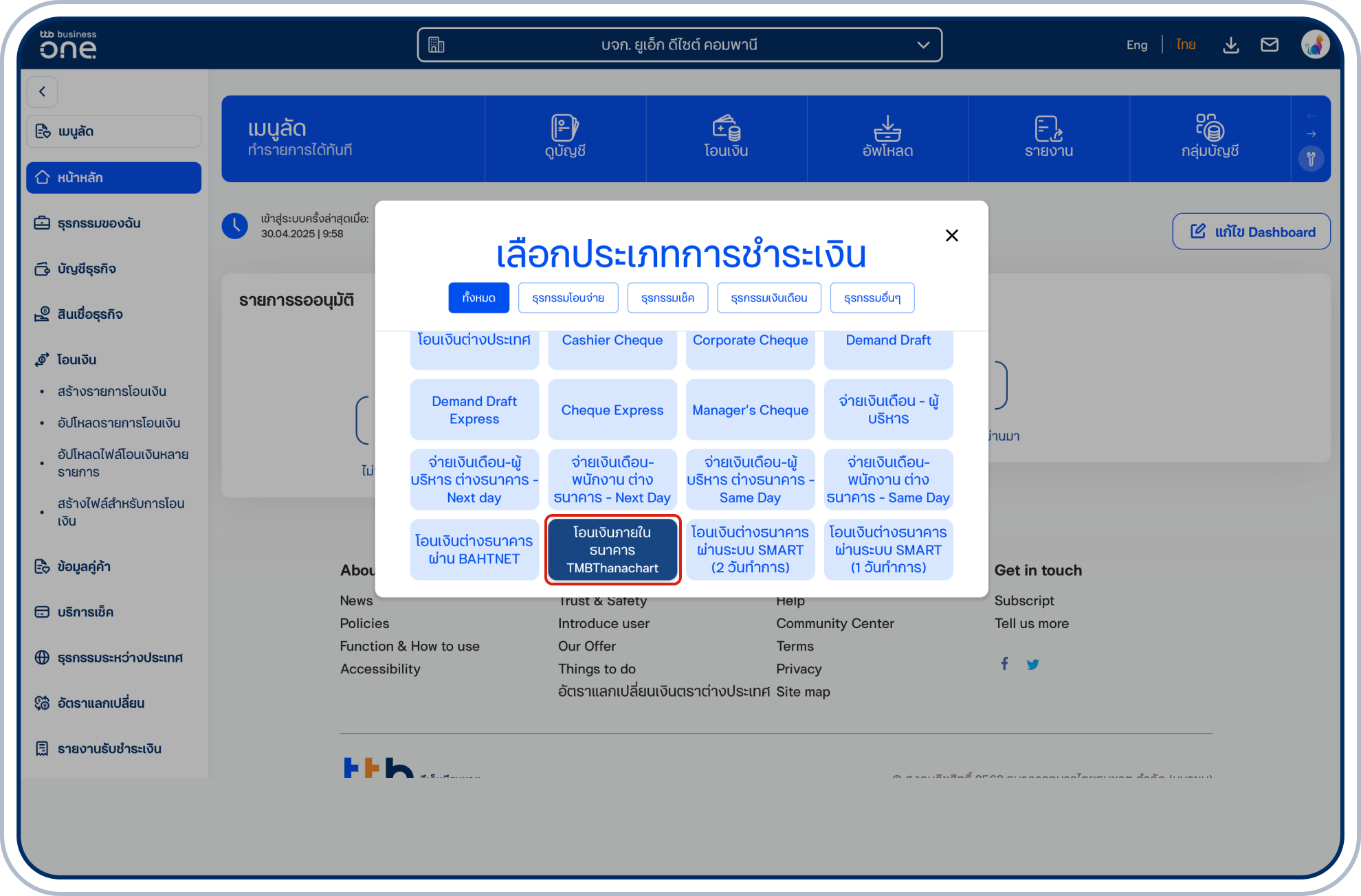Collapse sidebar with back chevron
1361x896 pixels.
click(43, 91)
